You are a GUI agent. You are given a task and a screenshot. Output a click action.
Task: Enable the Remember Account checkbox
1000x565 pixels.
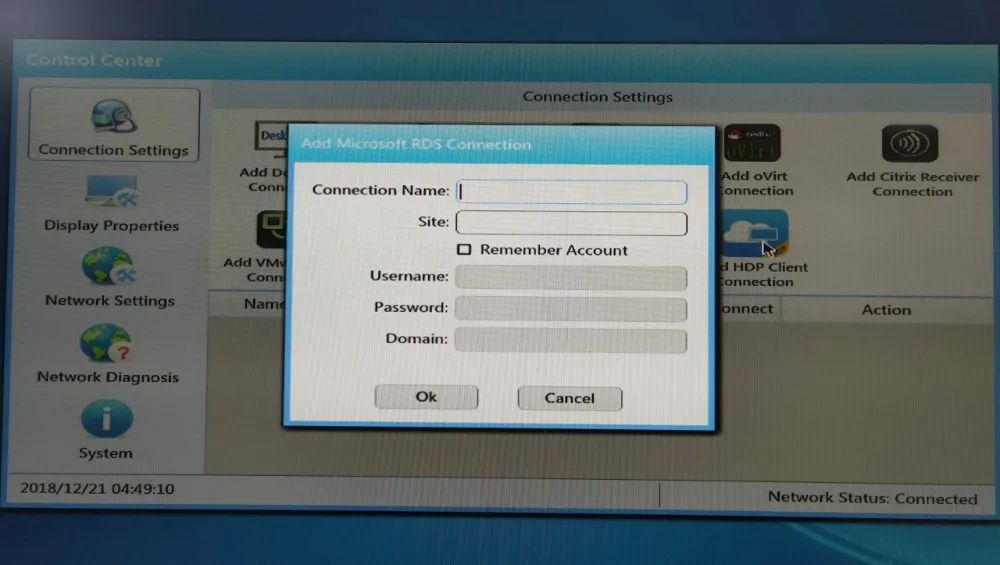[x=464, y=249]
